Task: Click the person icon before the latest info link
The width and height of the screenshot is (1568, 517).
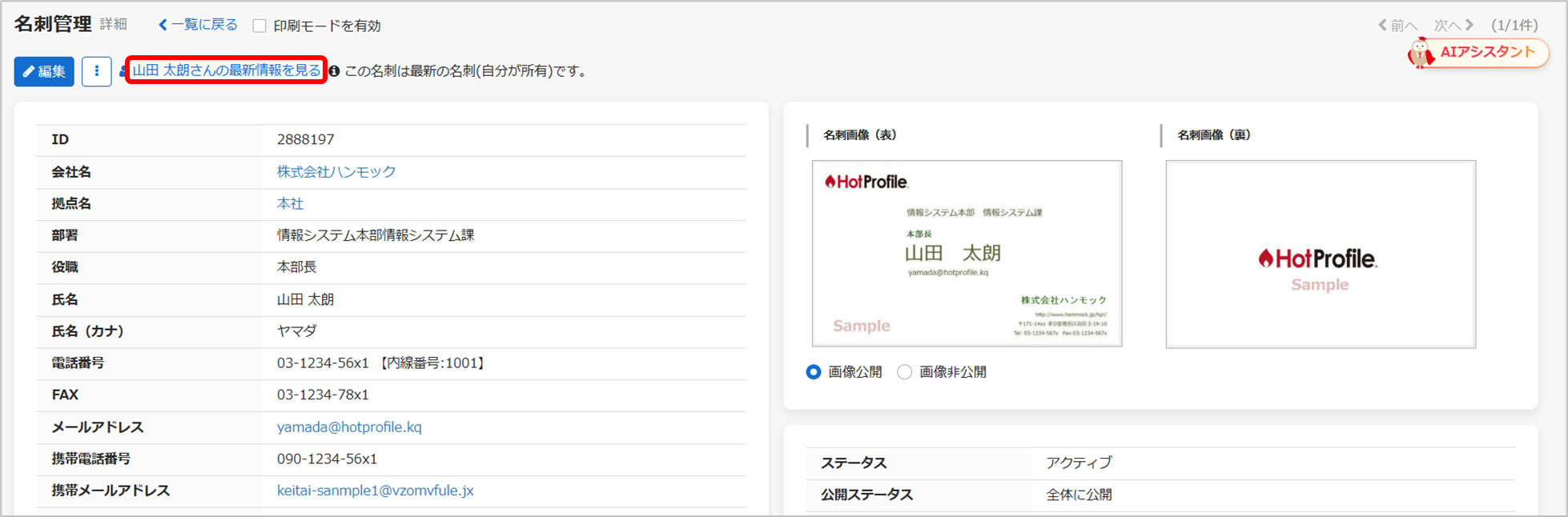Action: pyautogui.click(x=123, y=71)
